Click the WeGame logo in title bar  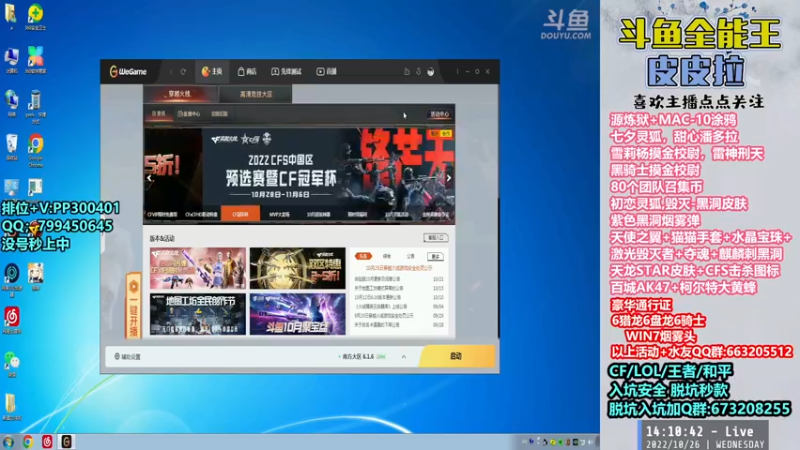click(x=128, y=71)
